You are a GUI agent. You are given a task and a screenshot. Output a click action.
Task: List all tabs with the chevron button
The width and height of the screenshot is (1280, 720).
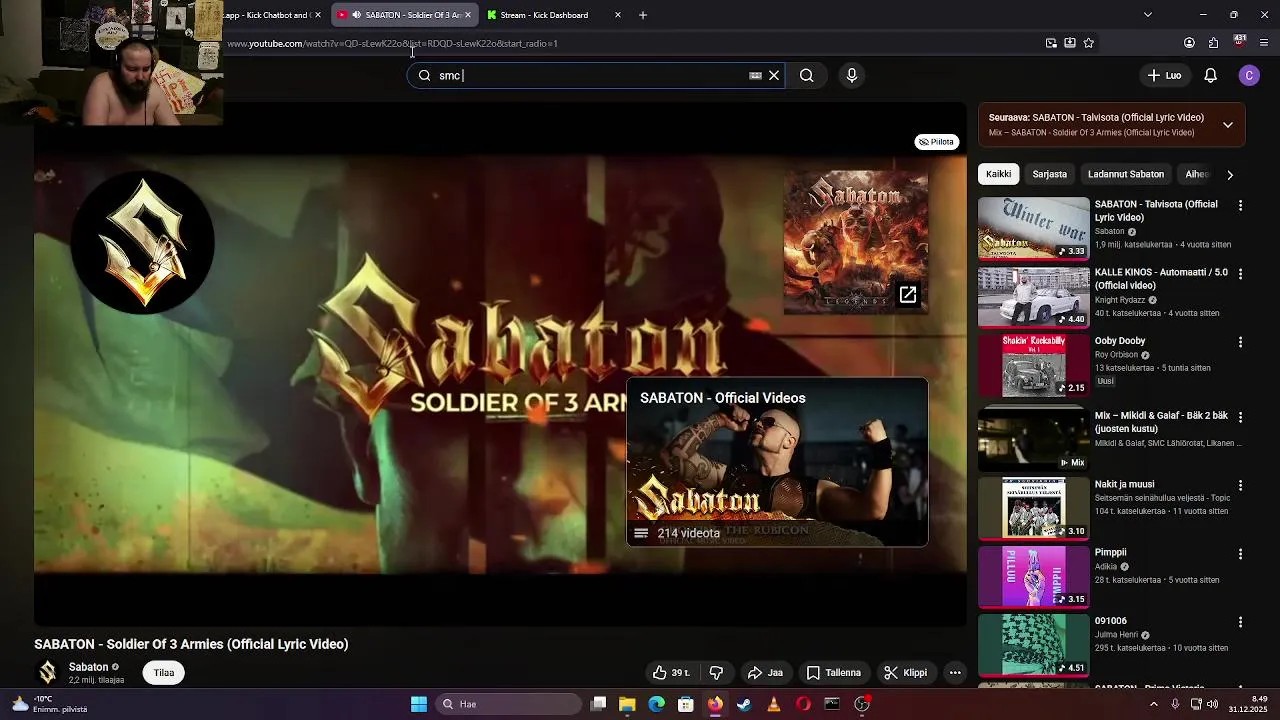coord(1147,15)
